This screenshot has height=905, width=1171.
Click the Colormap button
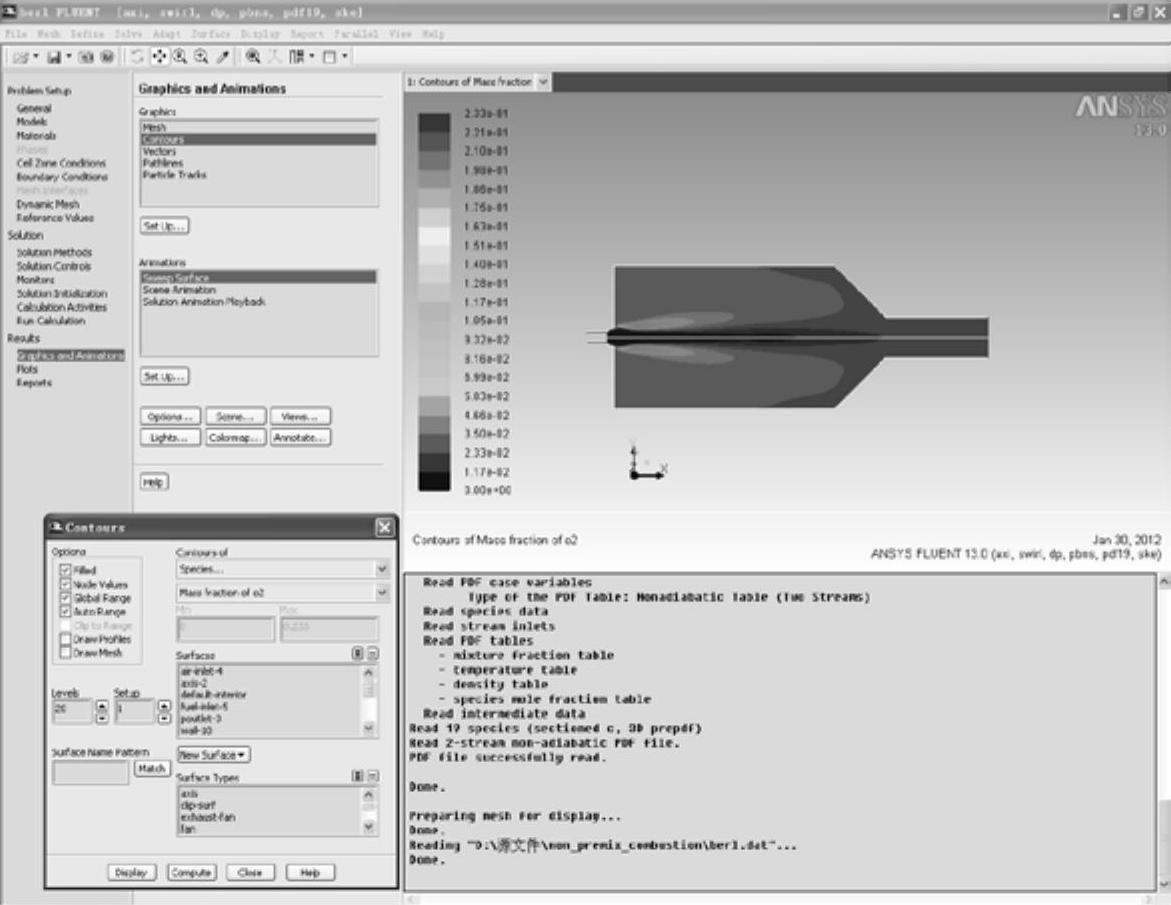(x=236, y=437)
